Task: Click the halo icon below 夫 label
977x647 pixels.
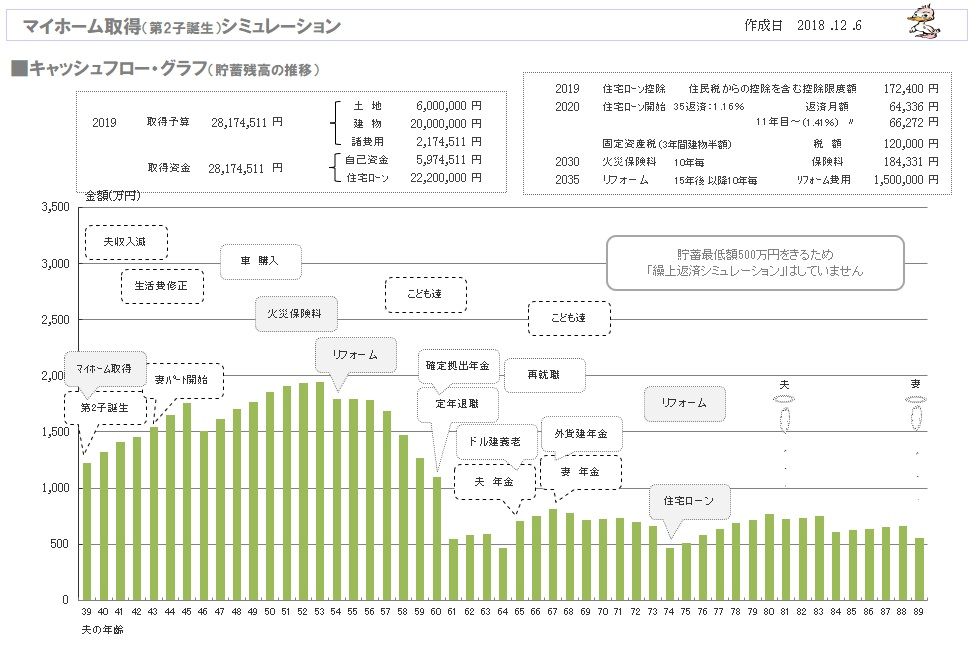Action: [x=785, y=400]
